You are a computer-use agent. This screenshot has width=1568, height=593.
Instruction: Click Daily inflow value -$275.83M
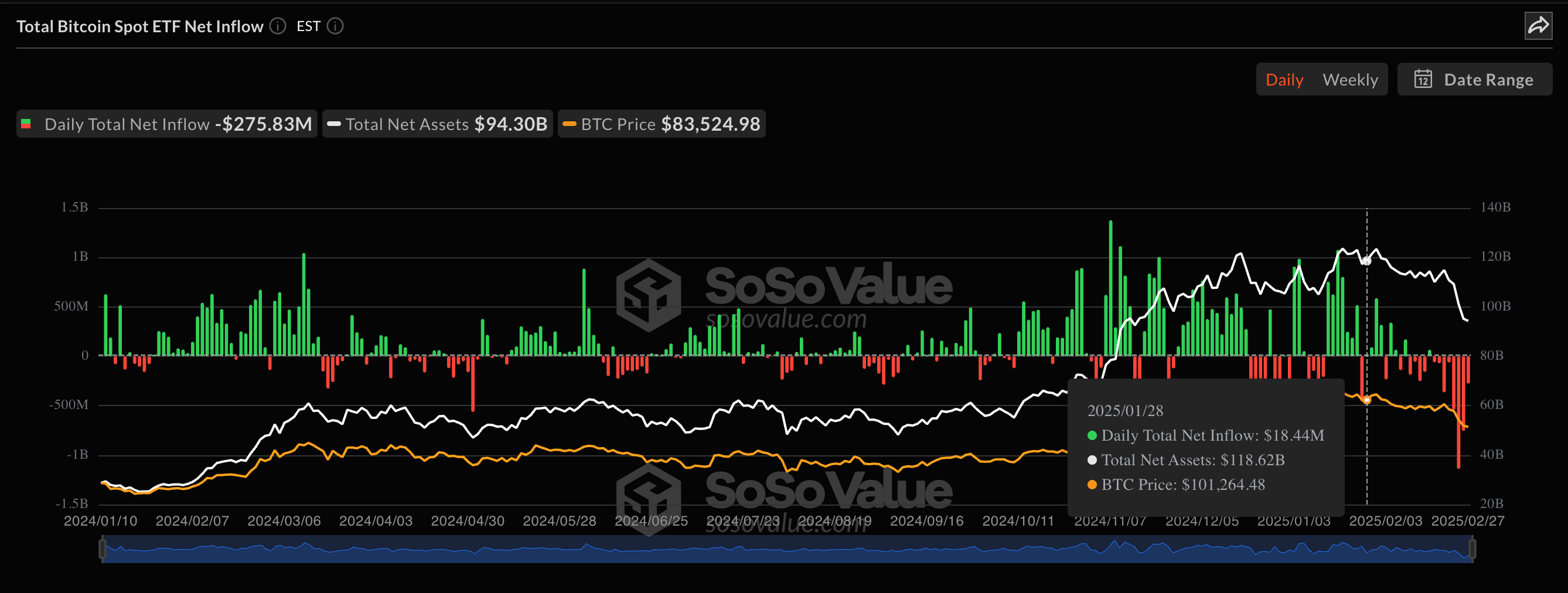point(263,124)
